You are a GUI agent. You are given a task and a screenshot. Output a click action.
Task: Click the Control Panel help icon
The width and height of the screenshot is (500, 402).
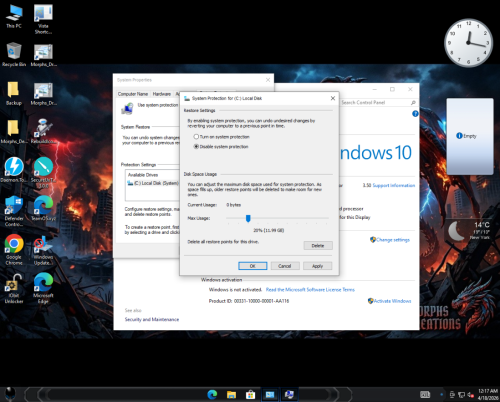tap(415, 114)
